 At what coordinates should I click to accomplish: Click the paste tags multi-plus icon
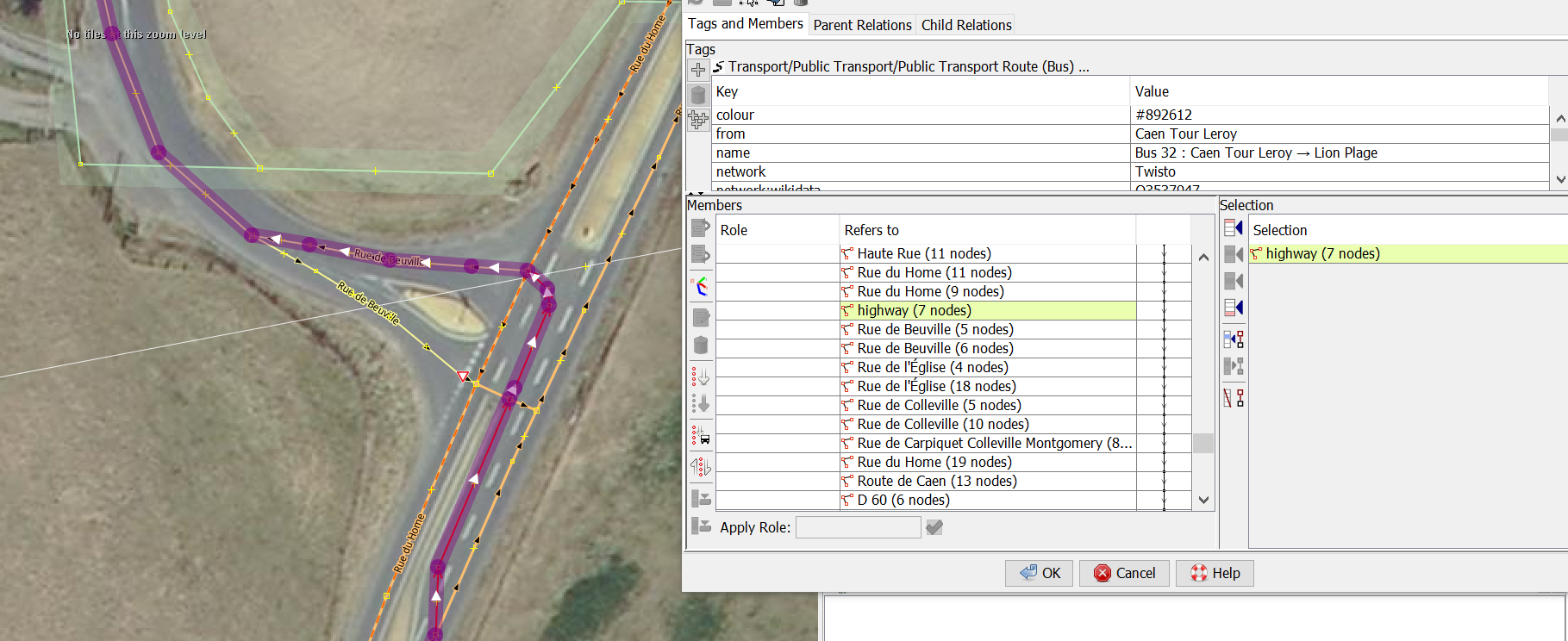click(x=698, y=121)
